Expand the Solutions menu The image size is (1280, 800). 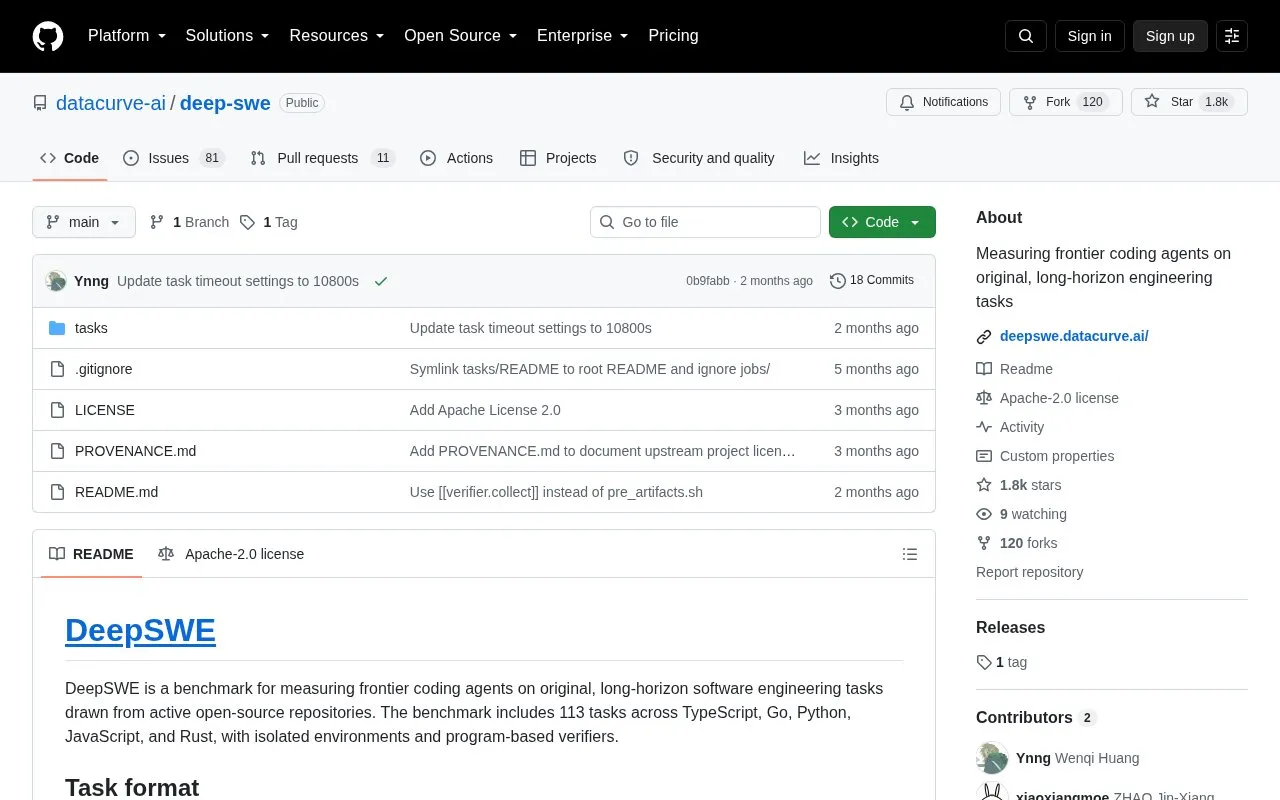point(227,36)
